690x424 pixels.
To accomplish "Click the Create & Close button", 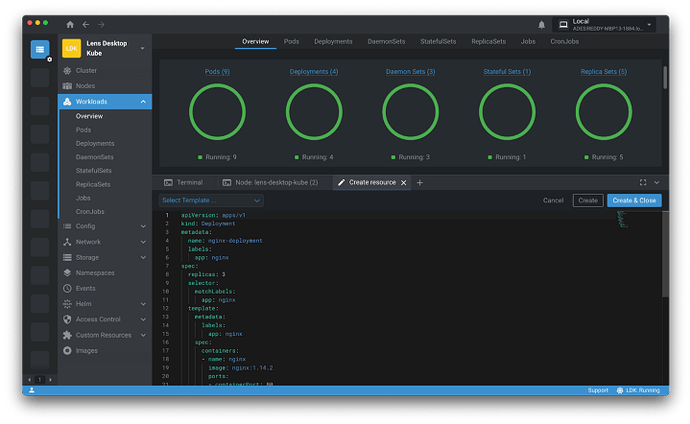I will pos(634,200).
